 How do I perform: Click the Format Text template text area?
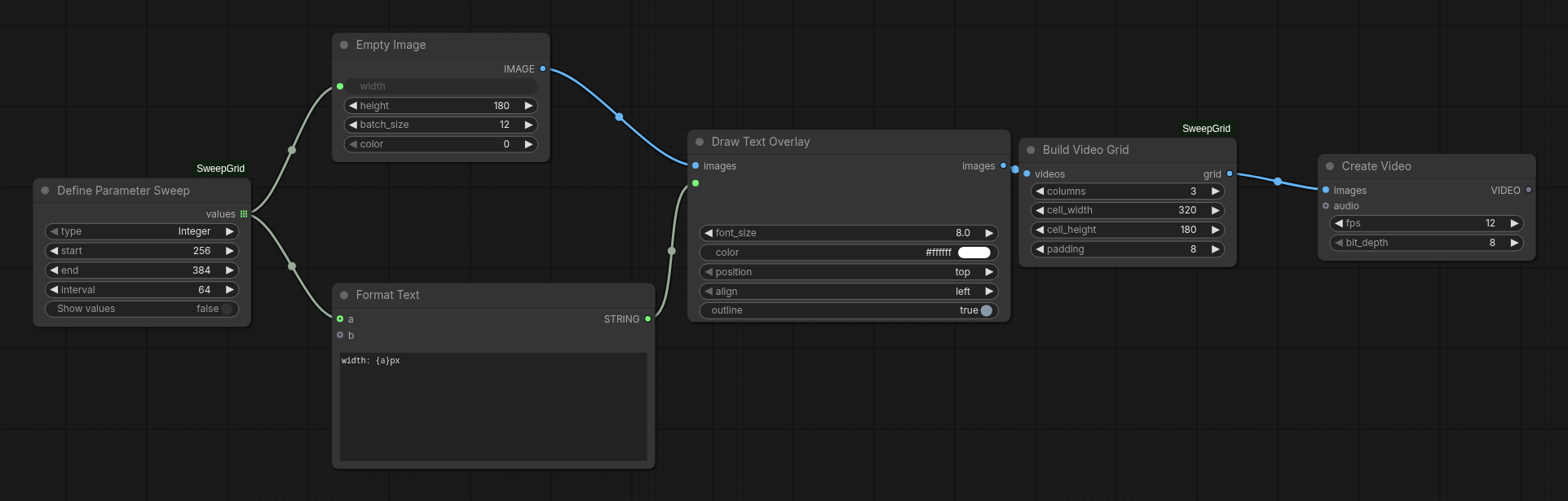pyautogui.click(x=493, y=407)
